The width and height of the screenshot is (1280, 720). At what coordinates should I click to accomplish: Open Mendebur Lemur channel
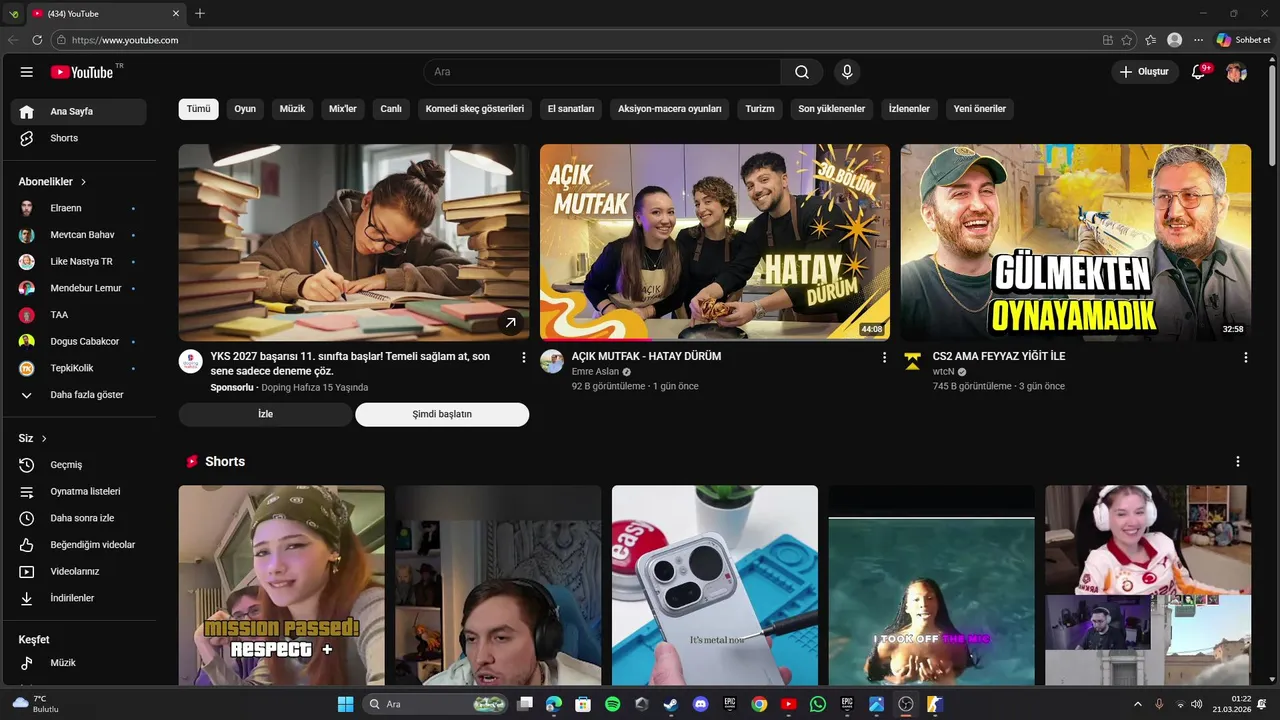pos(79,288)
